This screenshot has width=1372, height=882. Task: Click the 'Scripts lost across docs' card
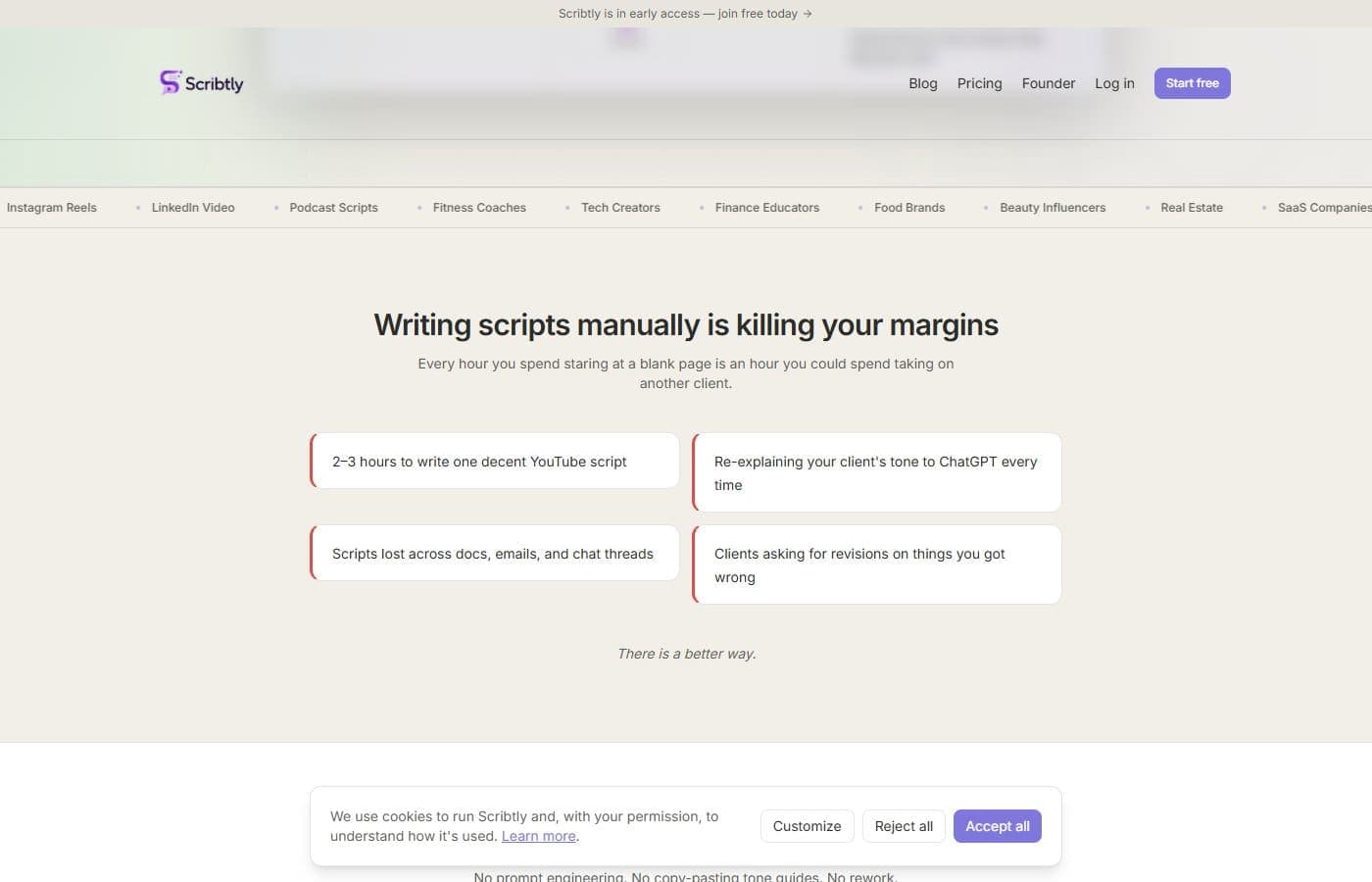point(495,553)
